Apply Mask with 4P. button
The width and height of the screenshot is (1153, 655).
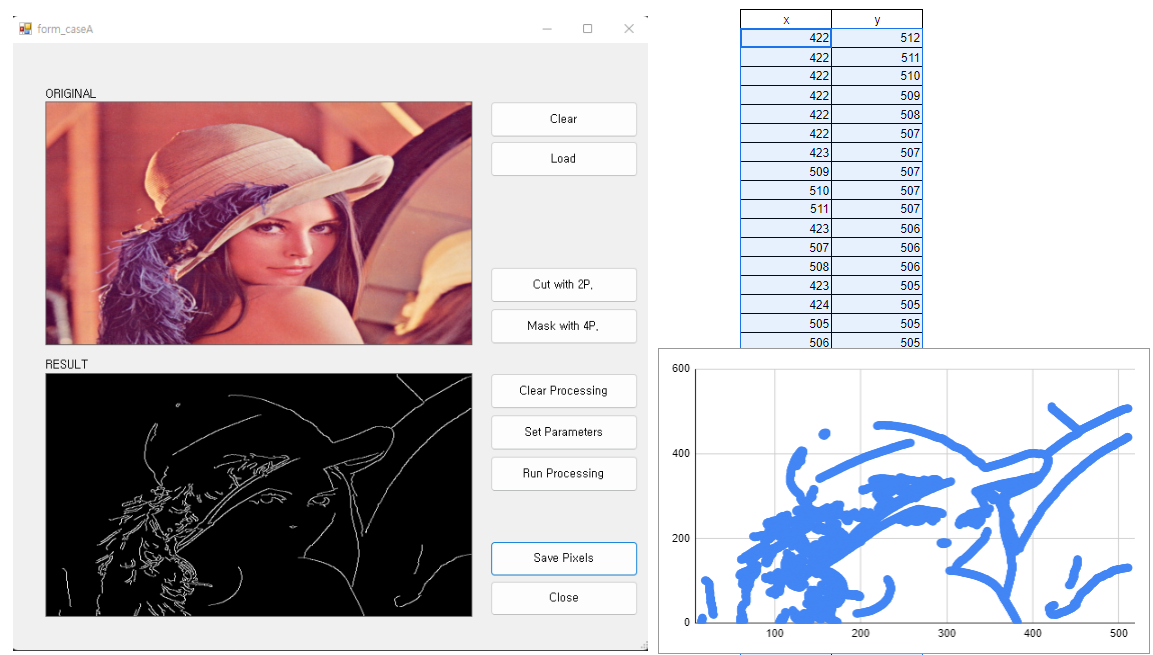coord(563,326)
